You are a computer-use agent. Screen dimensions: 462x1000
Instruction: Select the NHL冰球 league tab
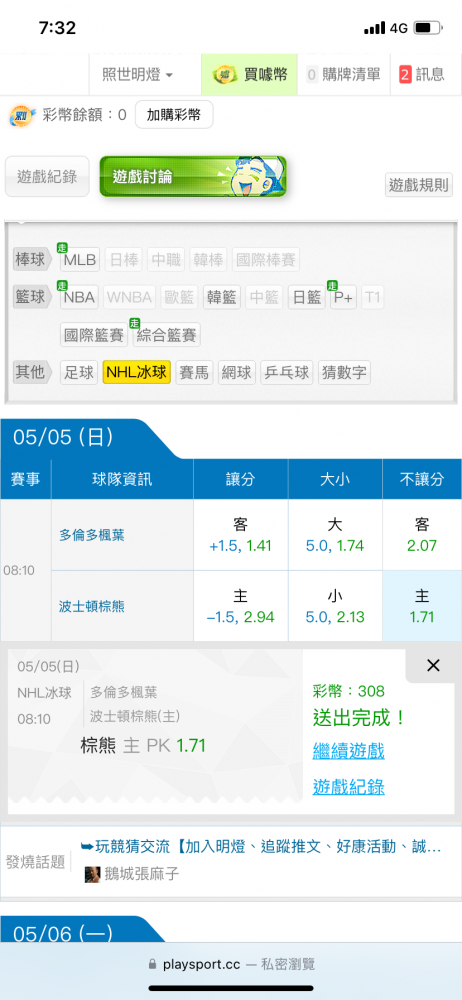[x=137, y=372]
